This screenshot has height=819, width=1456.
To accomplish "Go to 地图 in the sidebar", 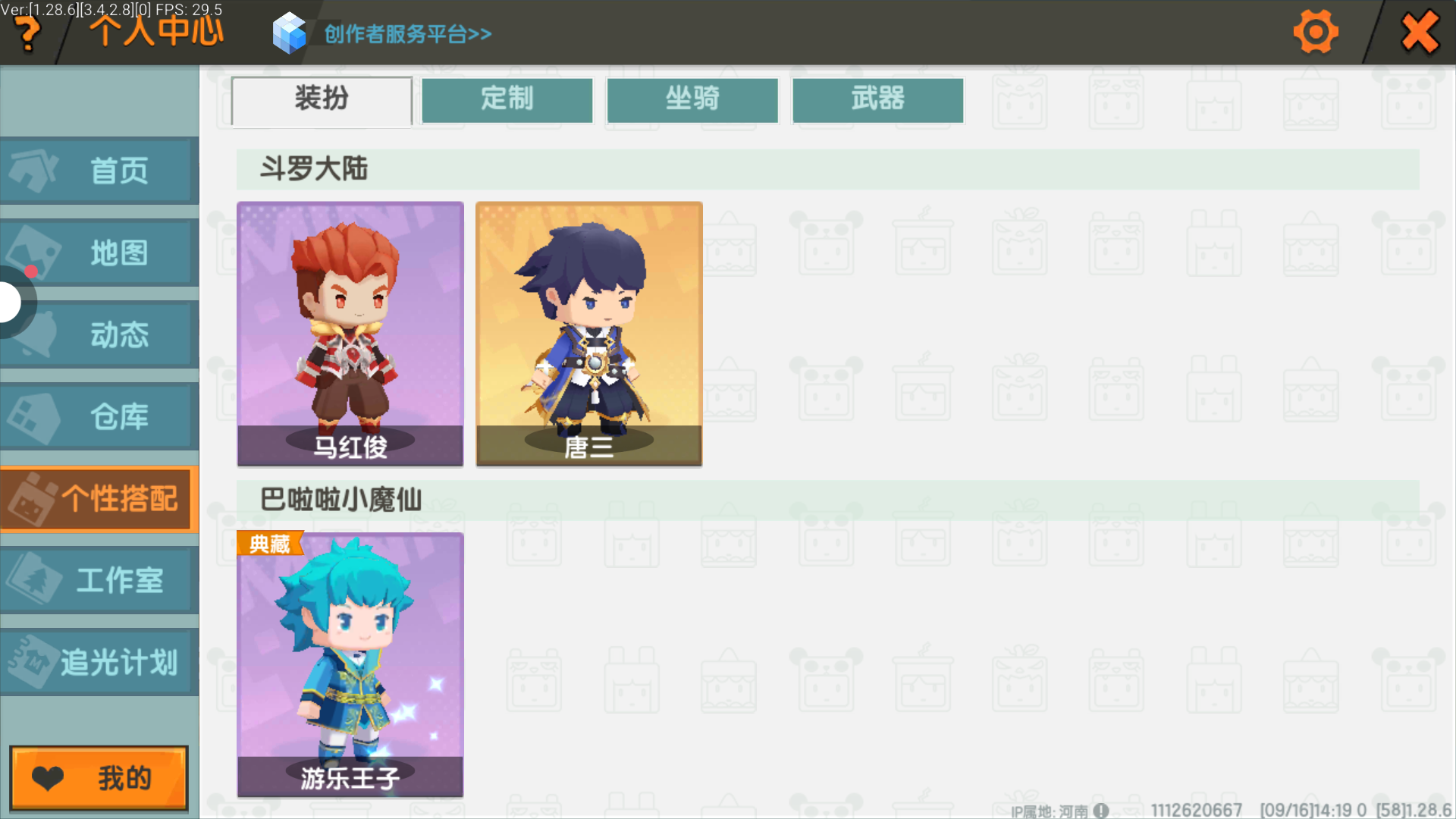I will click(99, 253).
